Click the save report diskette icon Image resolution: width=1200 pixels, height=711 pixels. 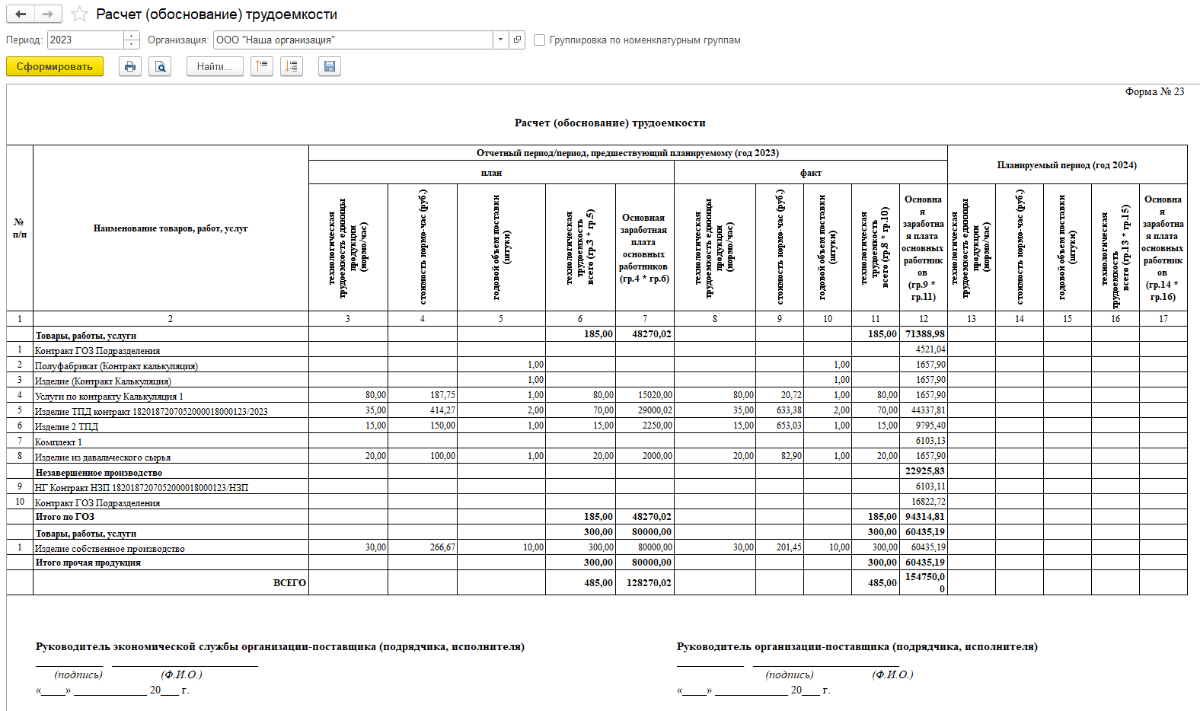coord(329,67)
